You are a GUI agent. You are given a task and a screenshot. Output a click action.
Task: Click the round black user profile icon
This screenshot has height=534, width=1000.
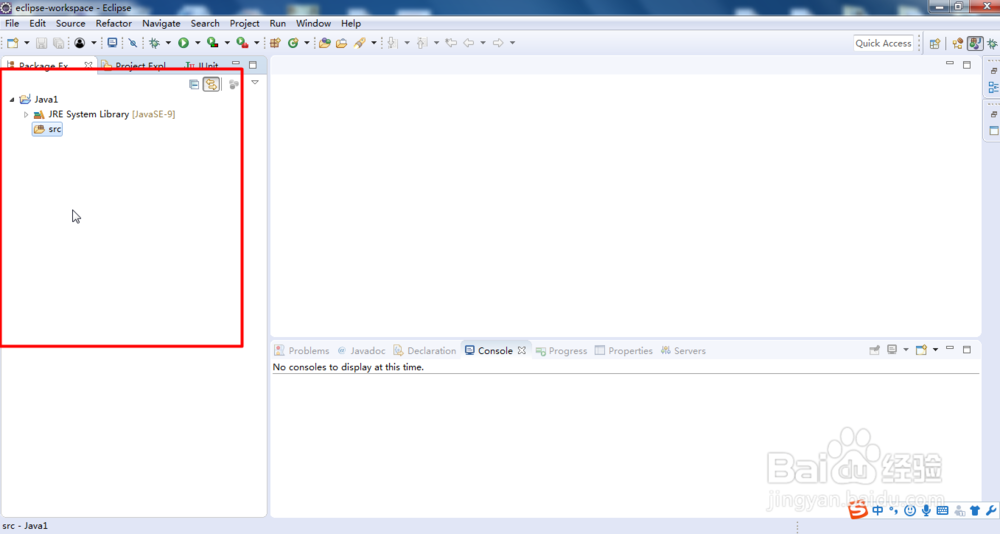point(79,43)
